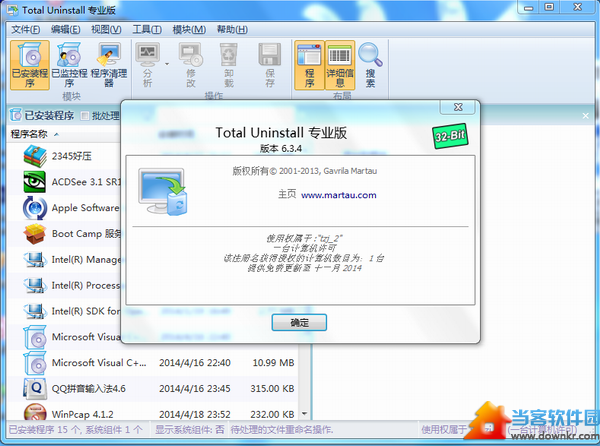The image size is (600, 446).
Task: Click the 315.00 KB size cell
Action: point(272,389)
